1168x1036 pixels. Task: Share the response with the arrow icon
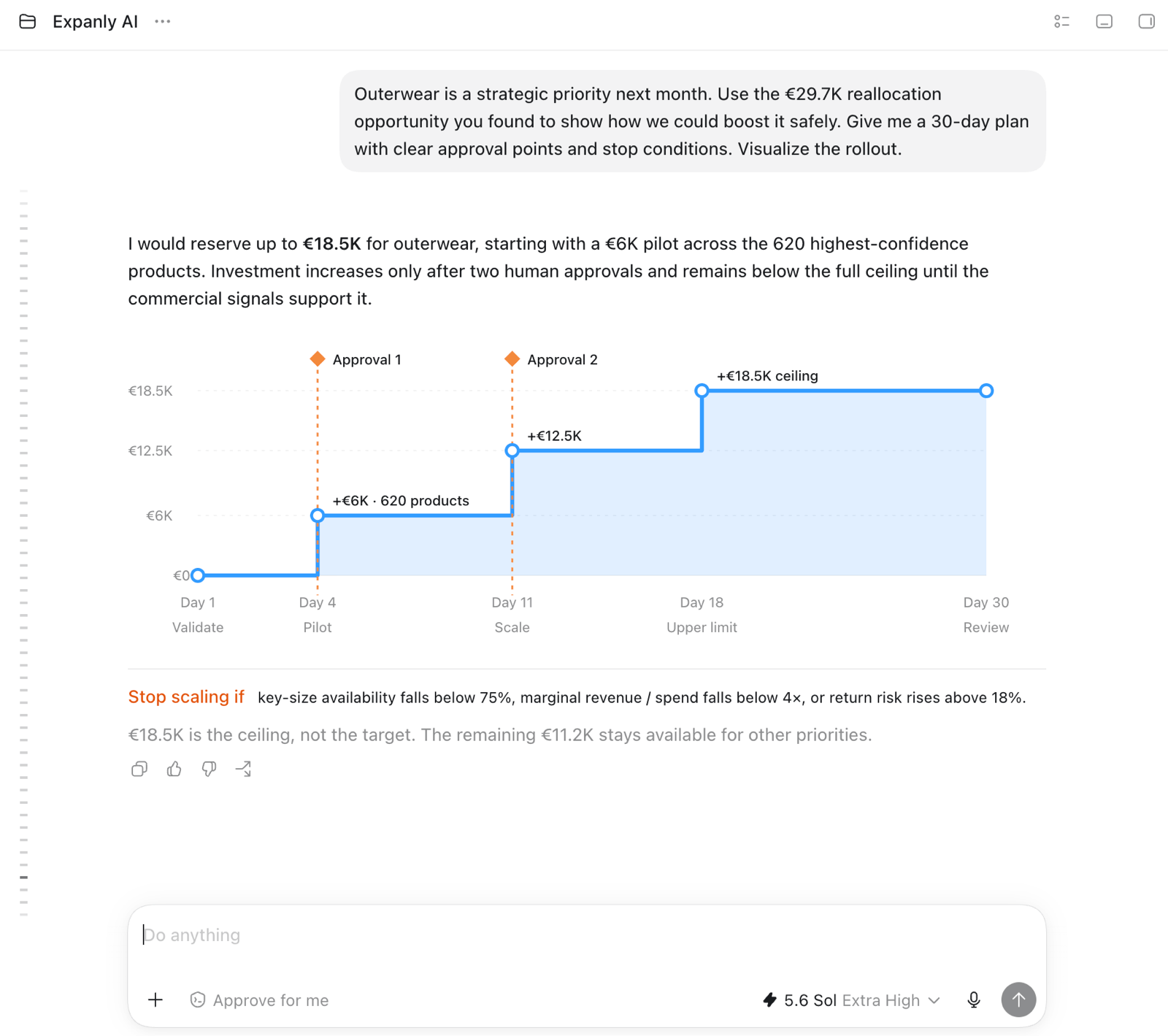pos(244,769)
